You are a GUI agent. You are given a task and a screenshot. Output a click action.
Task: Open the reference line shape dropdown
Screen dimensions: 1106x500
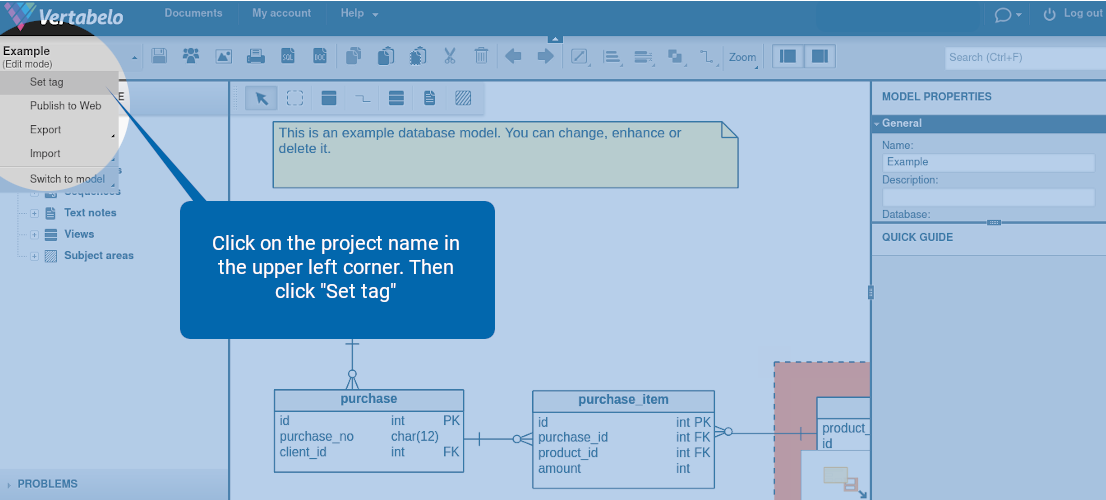[x=707, y=57]
